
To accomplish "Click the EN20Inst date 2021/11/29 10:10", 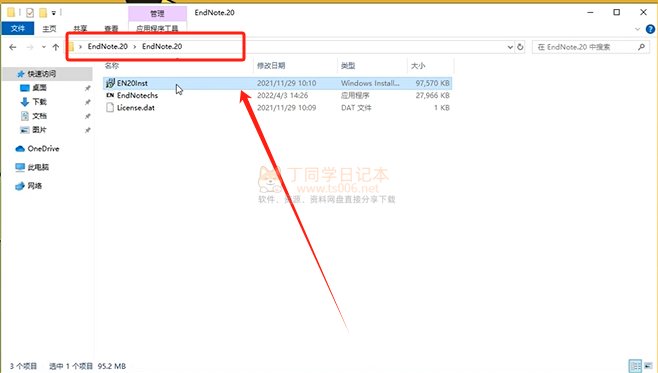I will (286, 83).
